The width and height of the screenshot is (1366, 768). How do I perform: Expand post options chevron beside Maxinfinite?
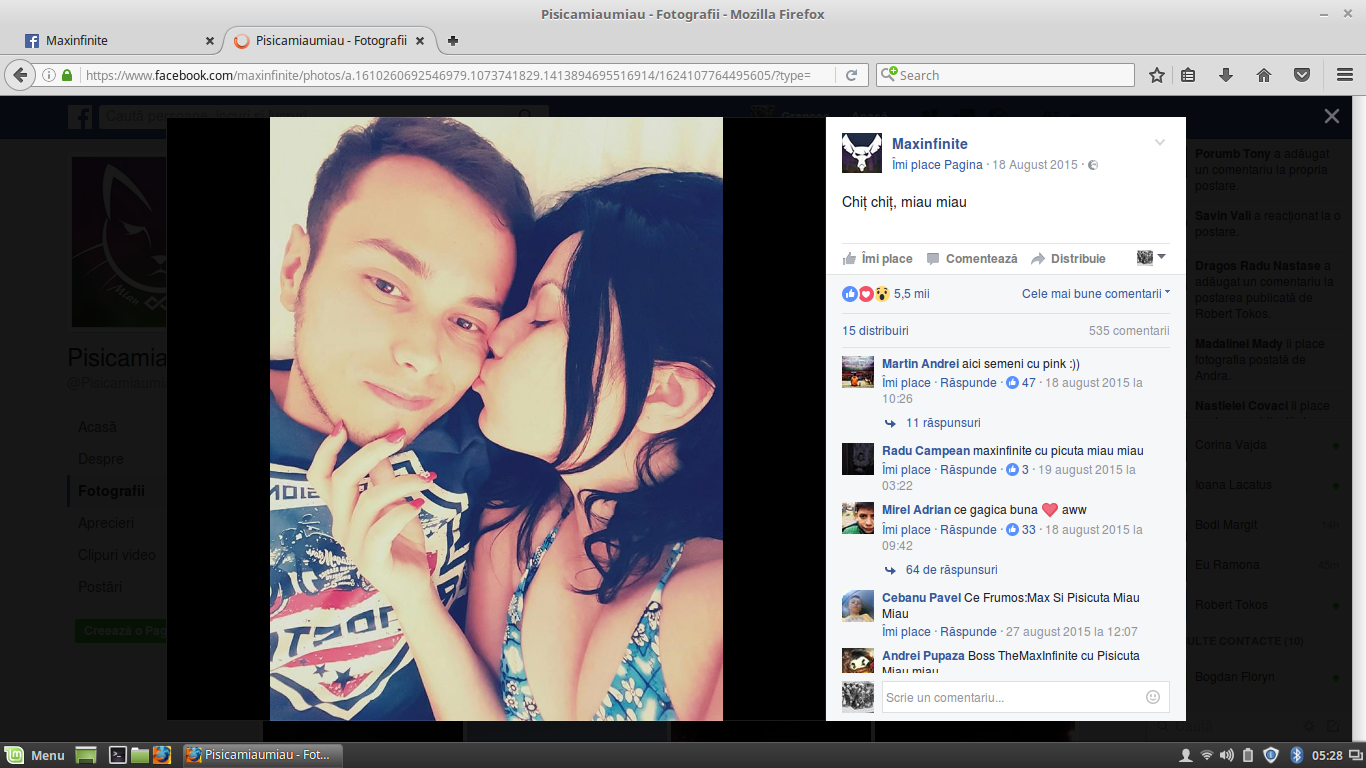point(1160,143)
